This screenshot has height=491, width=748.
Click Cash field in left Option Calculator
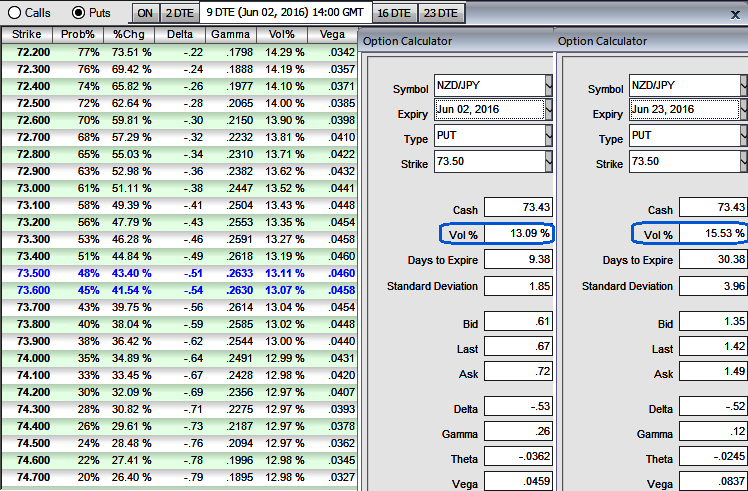pyautogui.click(x=518, y=208)
